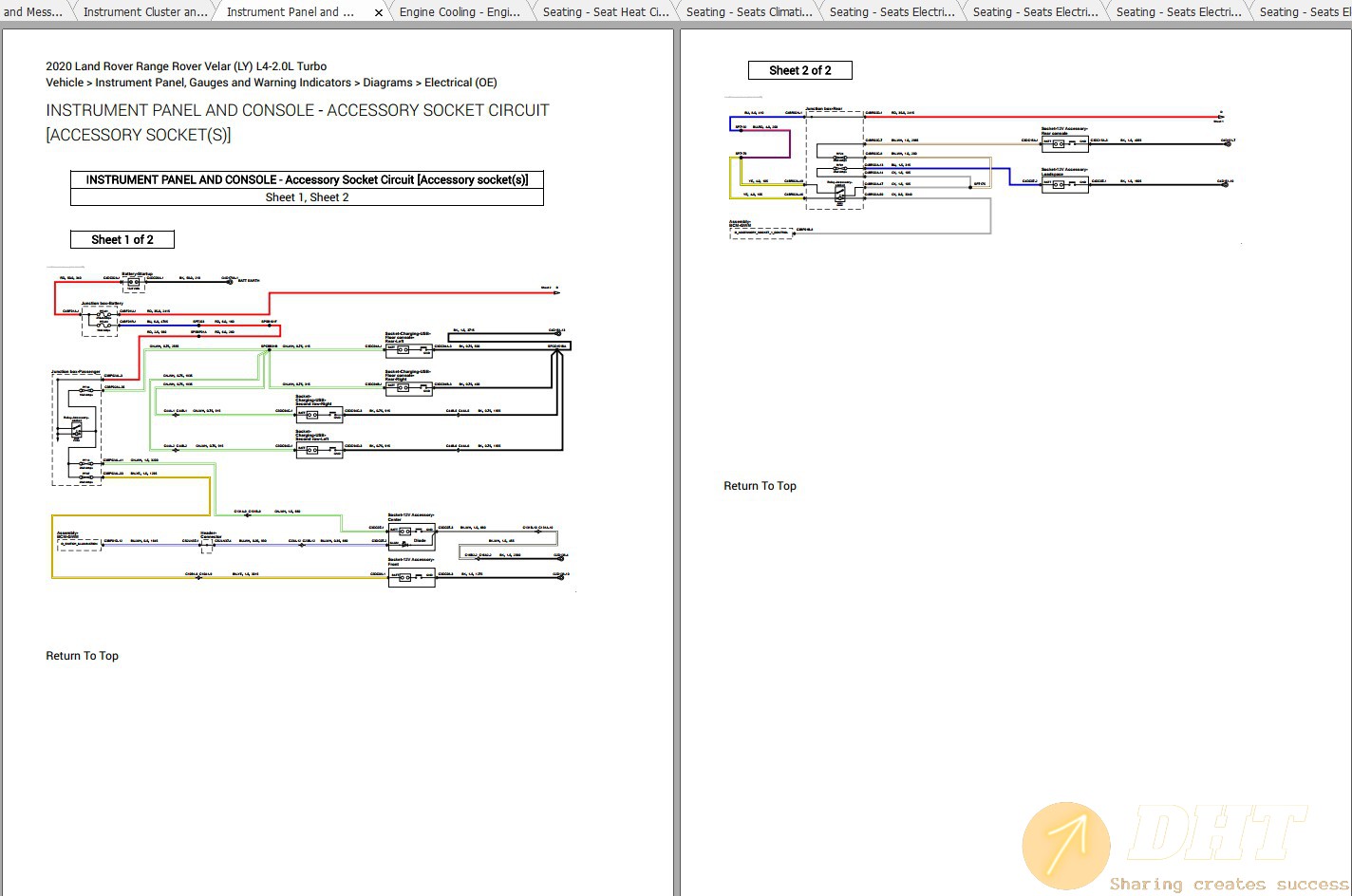Click the 'Sheet 1 of 2' label

tap(122, 239)
